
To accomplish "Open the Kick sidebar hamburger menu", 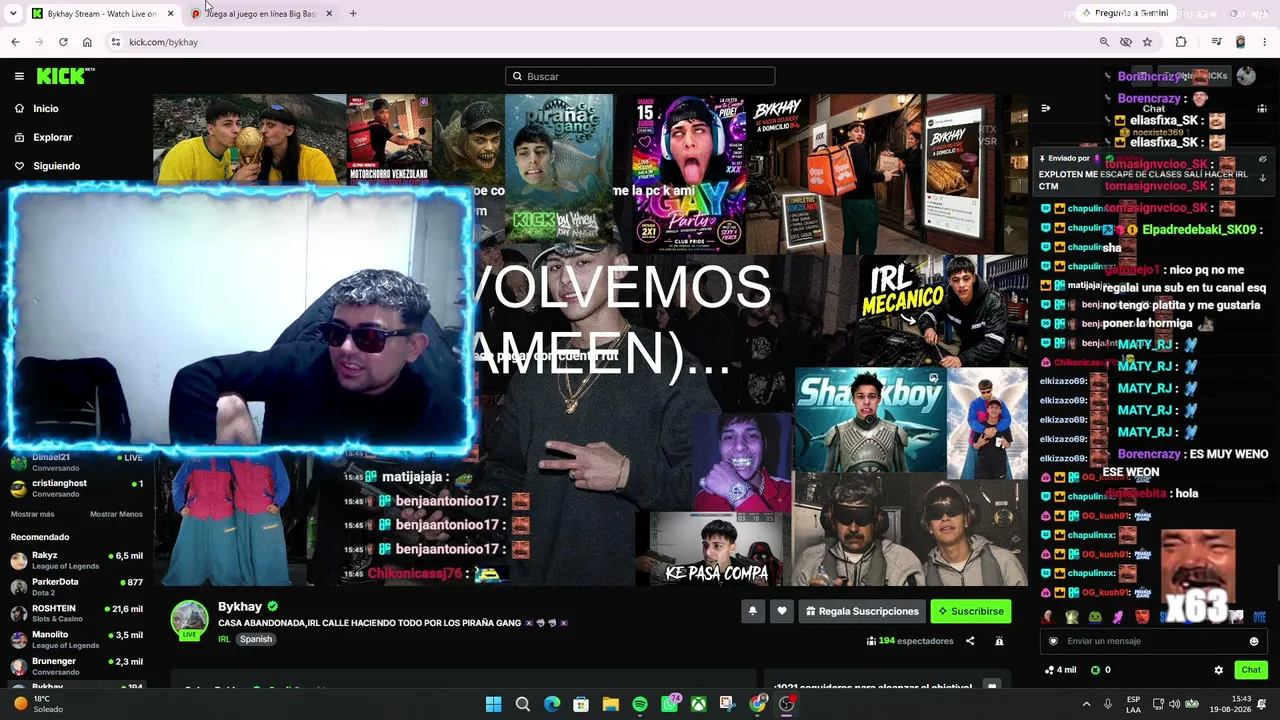I will tap(19, 76).
